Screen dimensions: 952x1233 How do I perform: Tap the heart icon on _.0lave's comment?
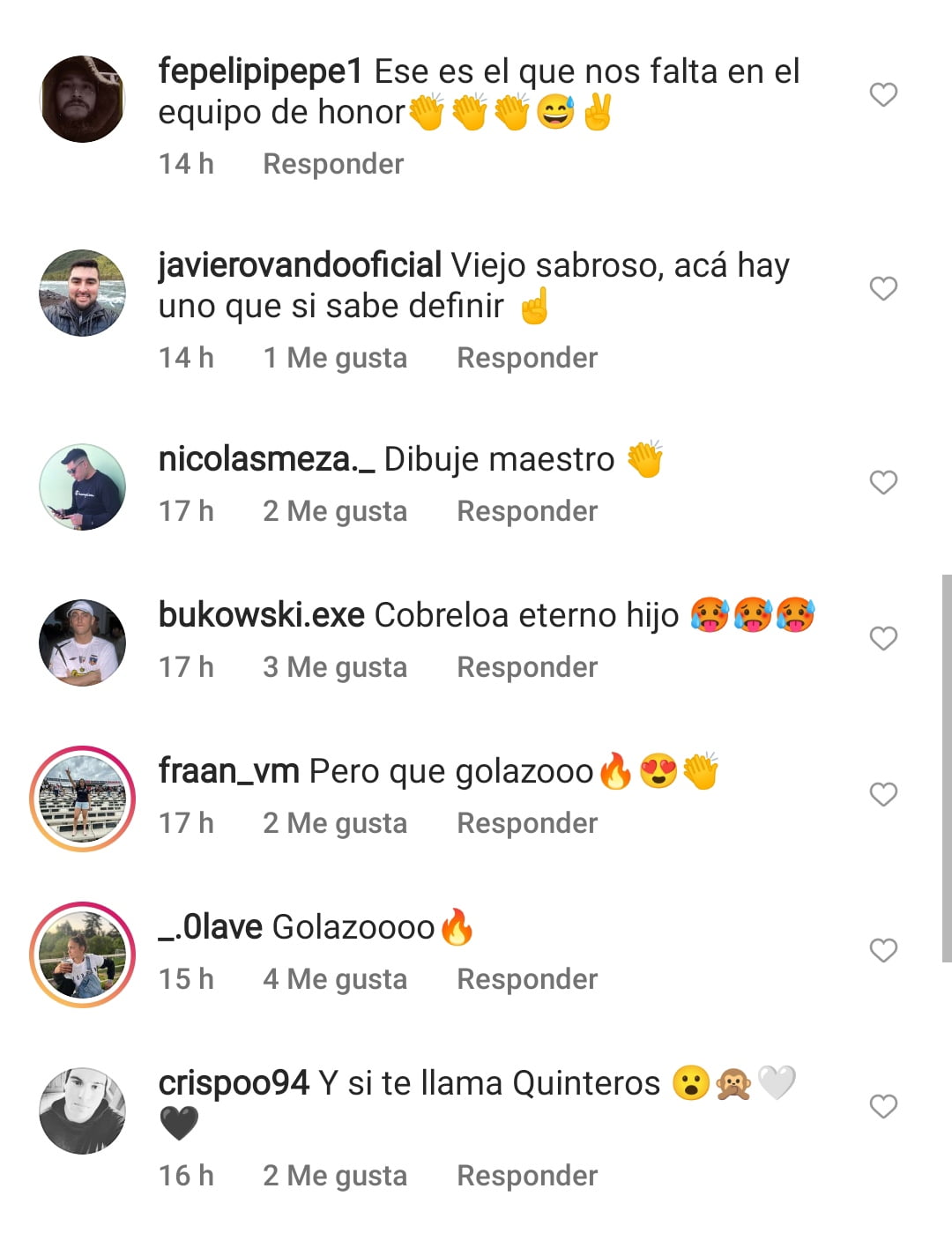883,950
